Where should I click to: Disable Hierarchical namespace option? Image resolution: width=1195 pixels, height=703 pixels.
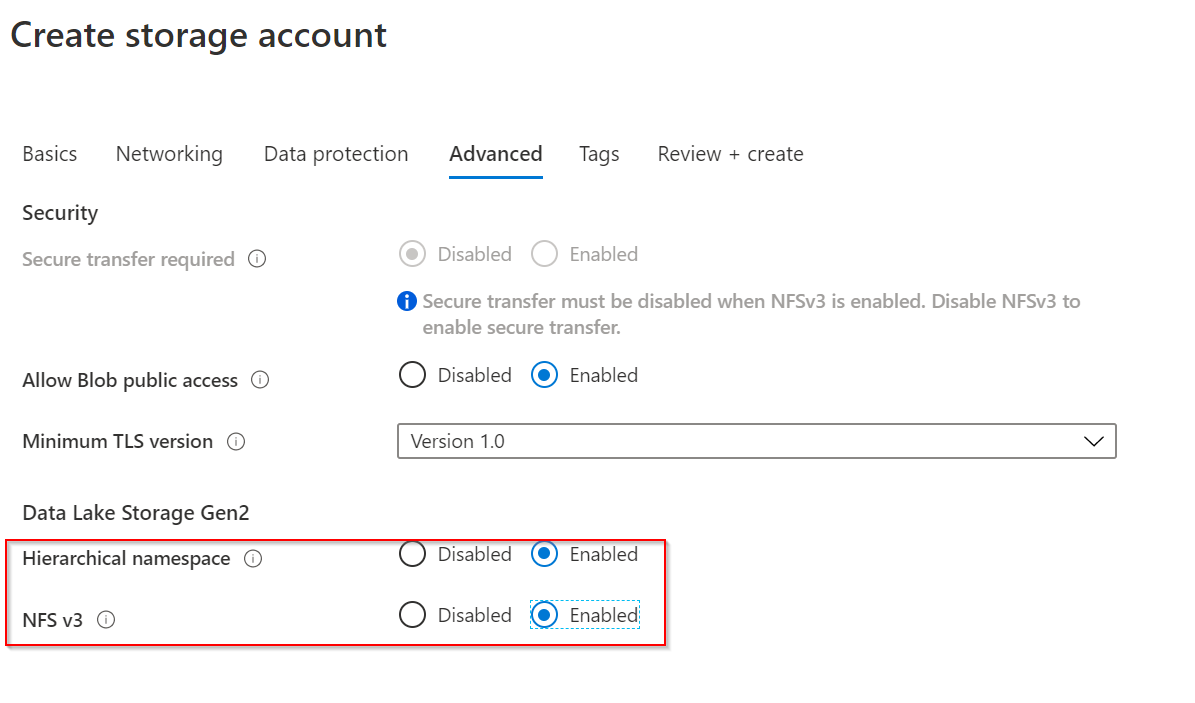coord(412,554)
